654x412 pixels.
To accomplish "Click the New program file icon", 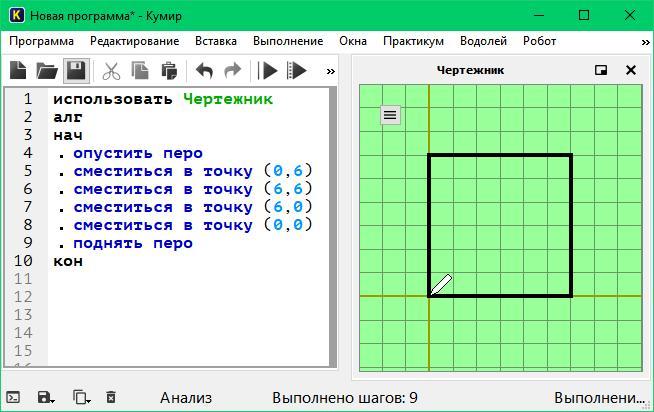I will tap(18, 70).
